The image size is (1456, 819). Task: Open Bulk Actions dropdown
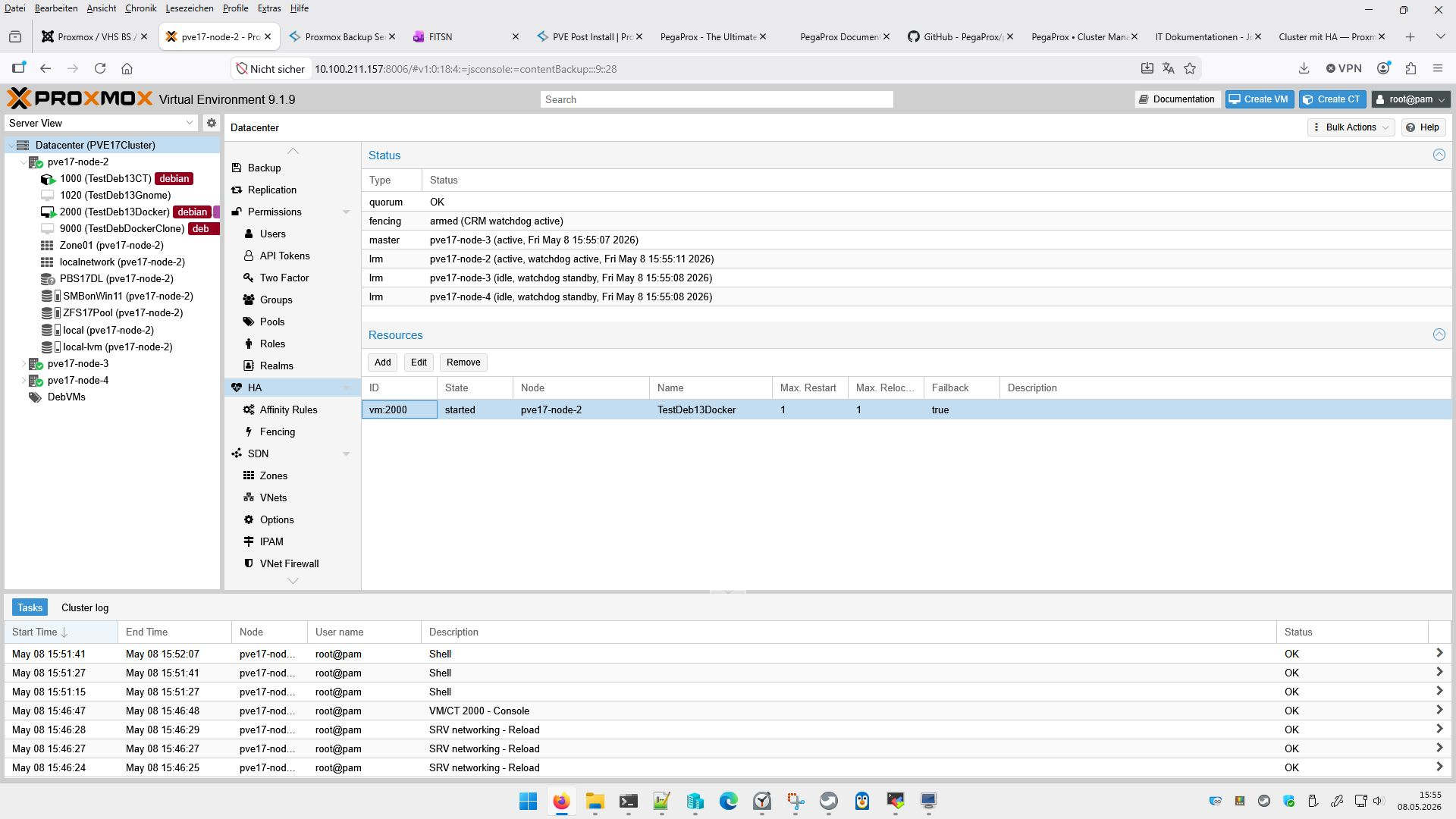(1351, 127)
